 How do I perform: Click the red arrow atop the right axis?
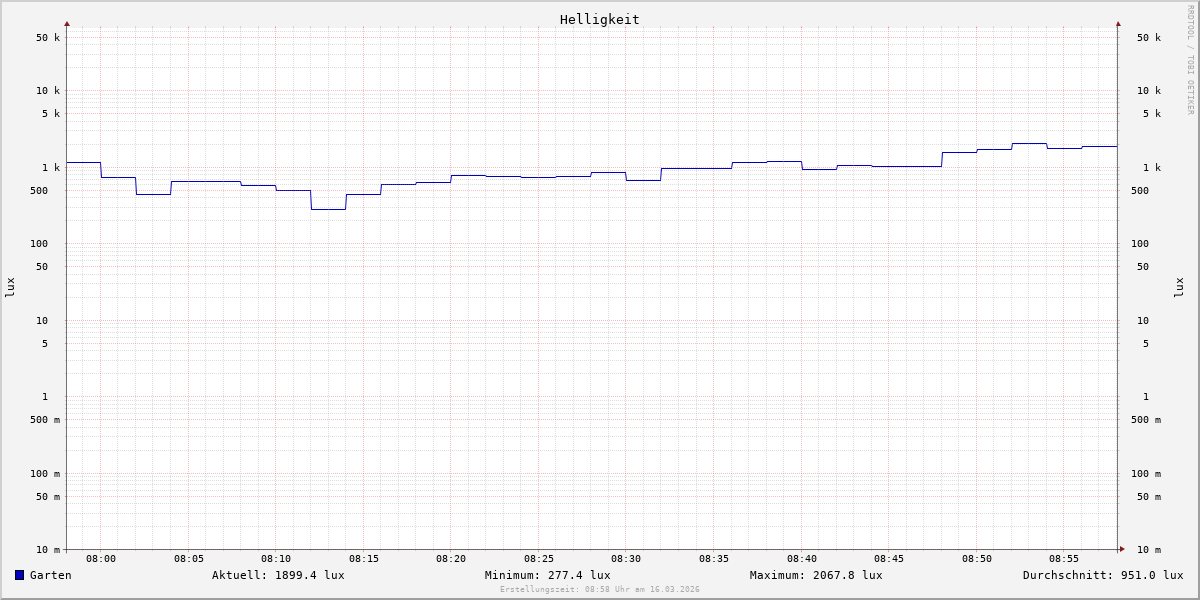pyautogui.click(x=1118, y=23)
